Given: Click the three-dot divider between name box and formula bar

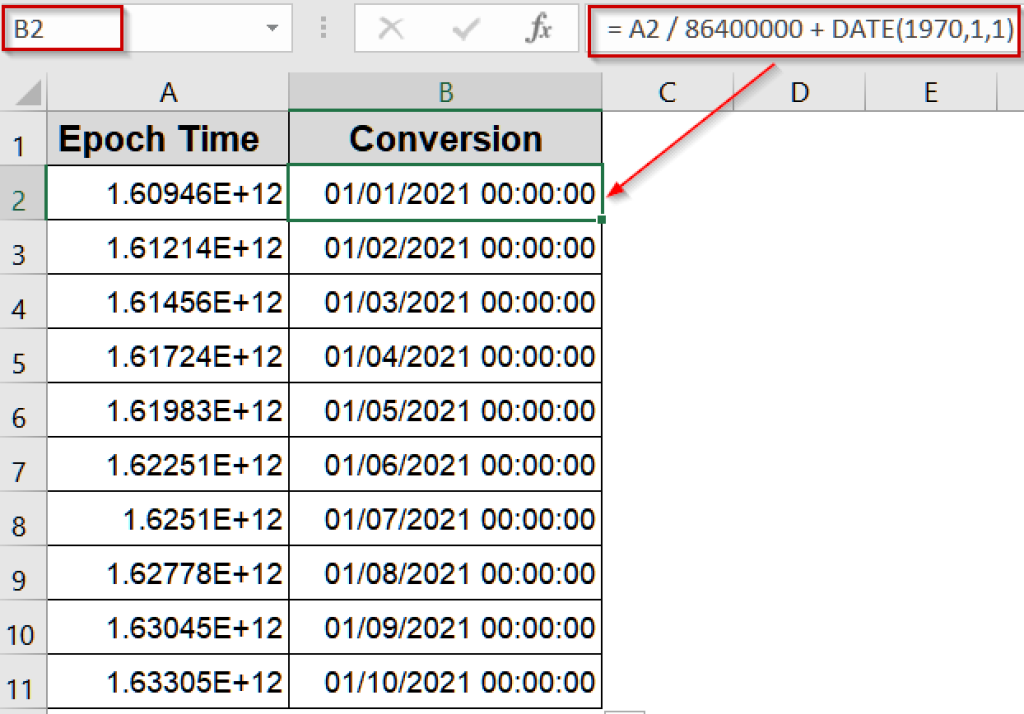Looking at the screenshot, I should pyautogui.click(x=323, y=29).
